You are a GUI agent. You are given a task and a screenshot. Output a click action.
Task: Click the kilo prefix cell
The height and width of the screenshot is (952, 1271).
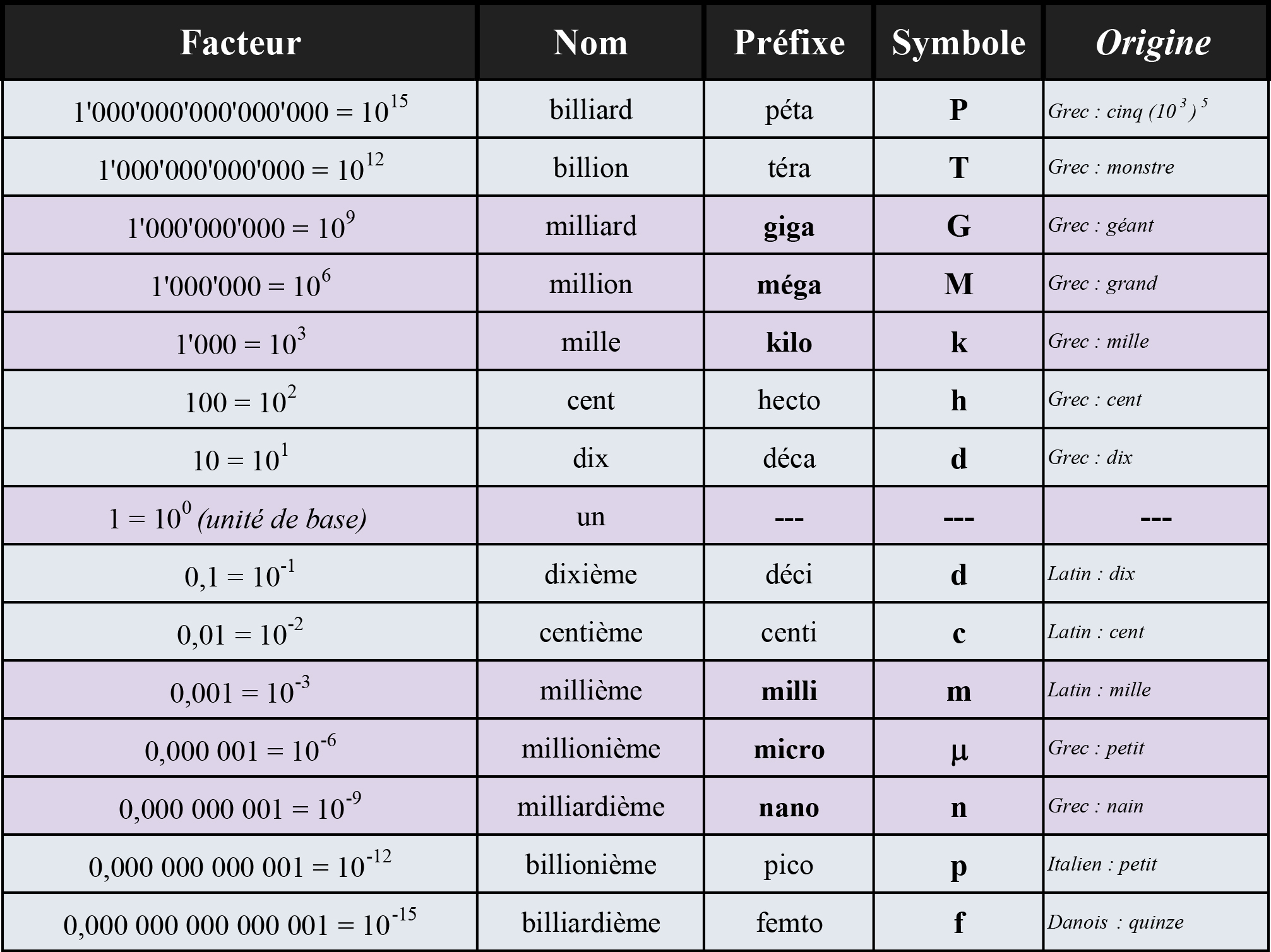(789, 342)
